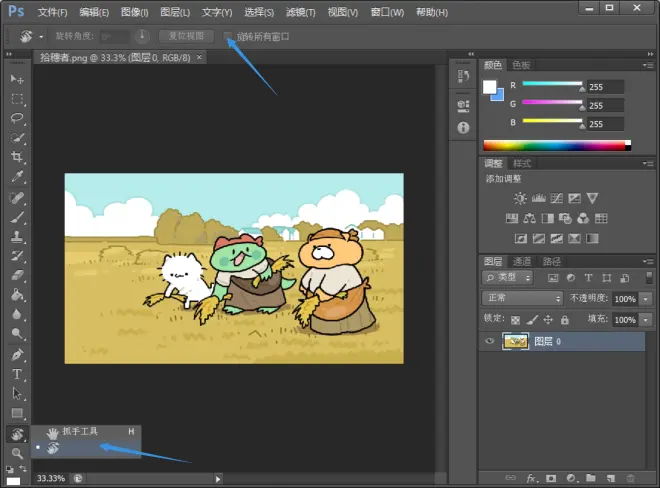Add a Brightness/Contrast adjustment
This screenshot has width=660, height=488.
tap(520, 198)
